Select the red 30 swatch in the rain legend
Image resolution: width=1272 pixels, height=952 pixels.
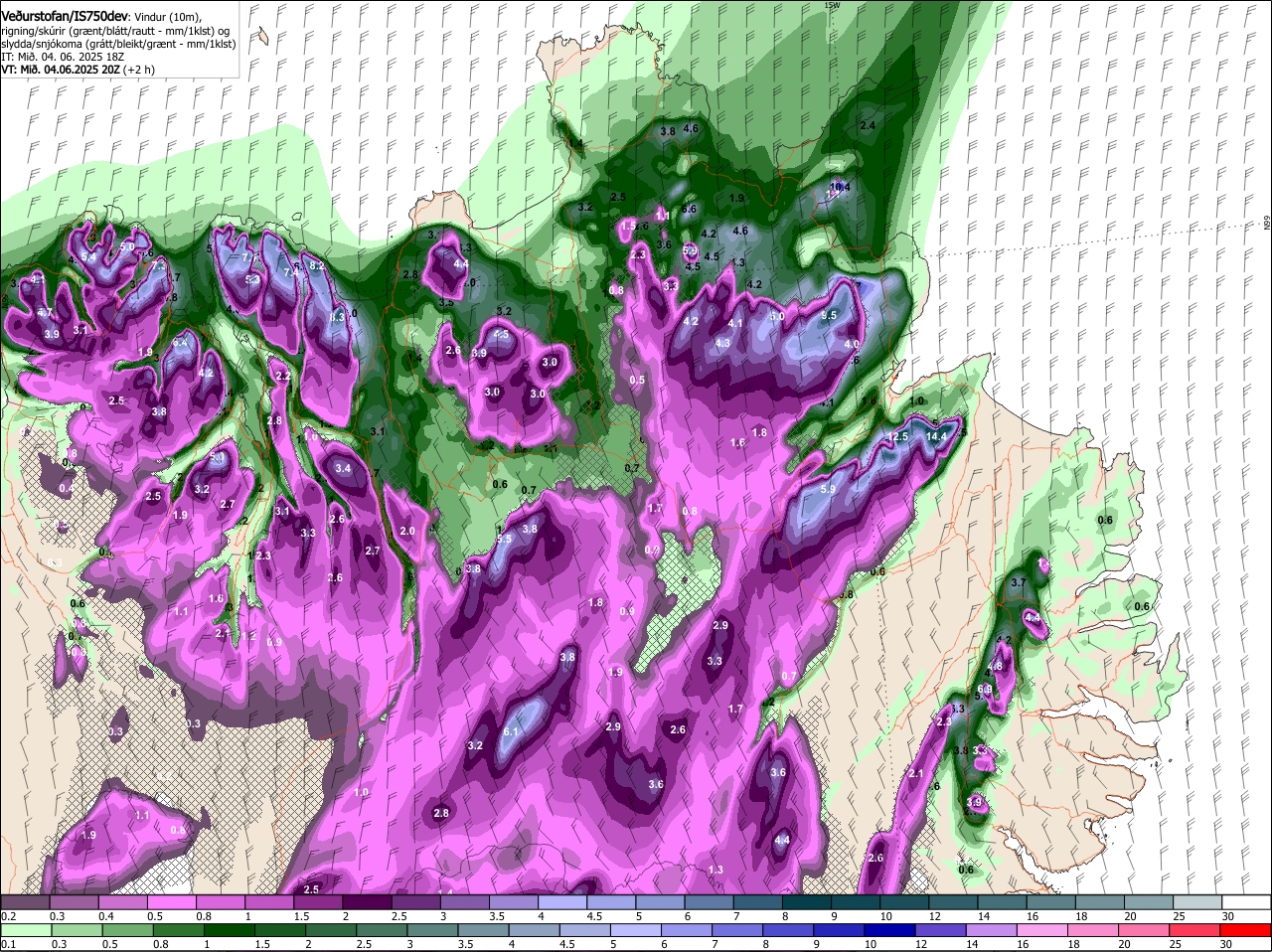(1245, 930)
